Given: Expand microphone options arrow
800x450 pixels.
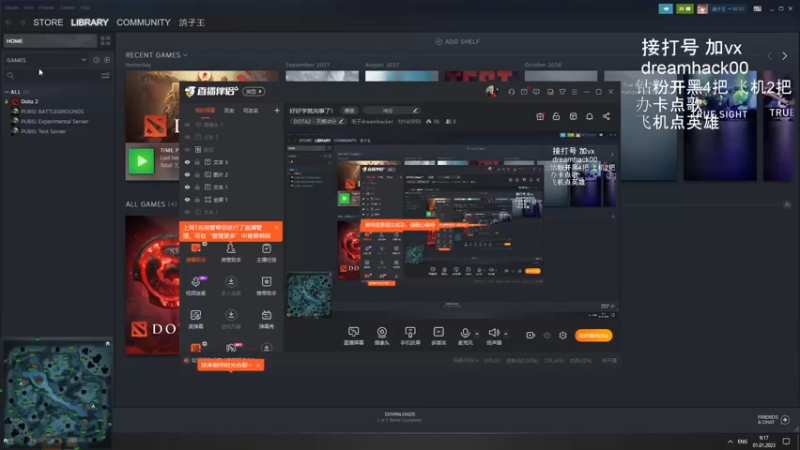Looking at the screenshot, I should click(477, 334).
